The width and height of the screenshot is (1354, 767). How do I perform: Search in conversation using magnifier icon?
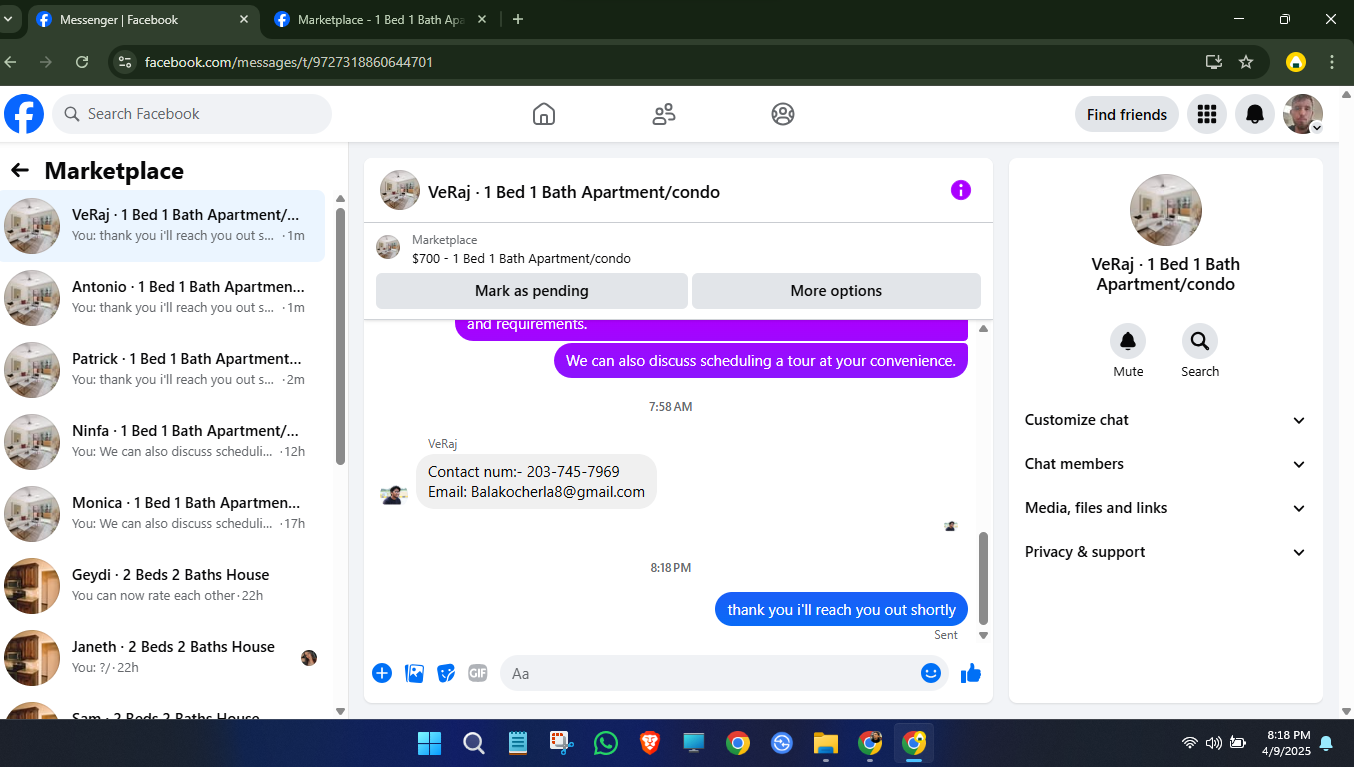point(1200,342)
